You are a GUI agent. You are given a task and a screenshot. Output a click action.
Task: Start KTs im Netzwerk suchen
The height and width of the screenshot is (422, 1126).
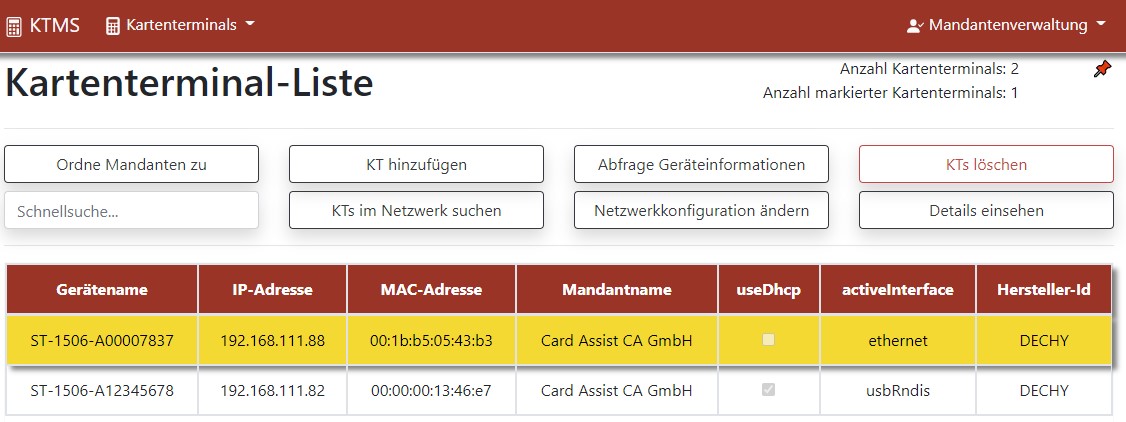tap(417, 210)
